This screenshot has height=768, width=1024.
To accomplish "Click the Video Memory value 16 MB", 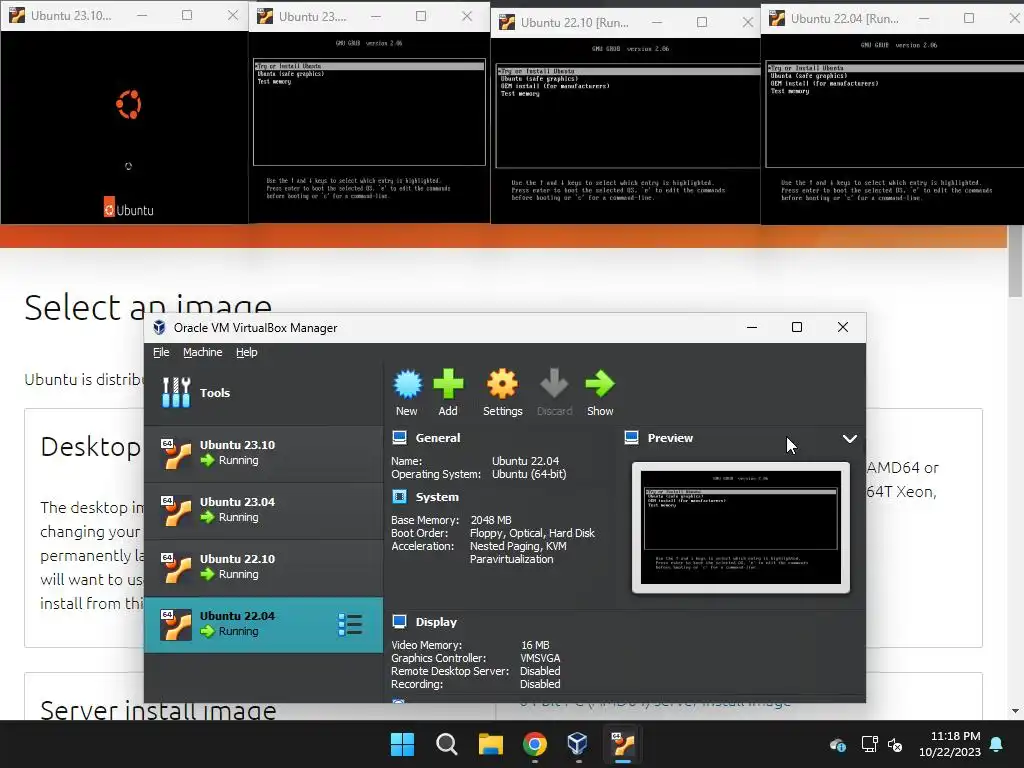I will tap(535, 645).
